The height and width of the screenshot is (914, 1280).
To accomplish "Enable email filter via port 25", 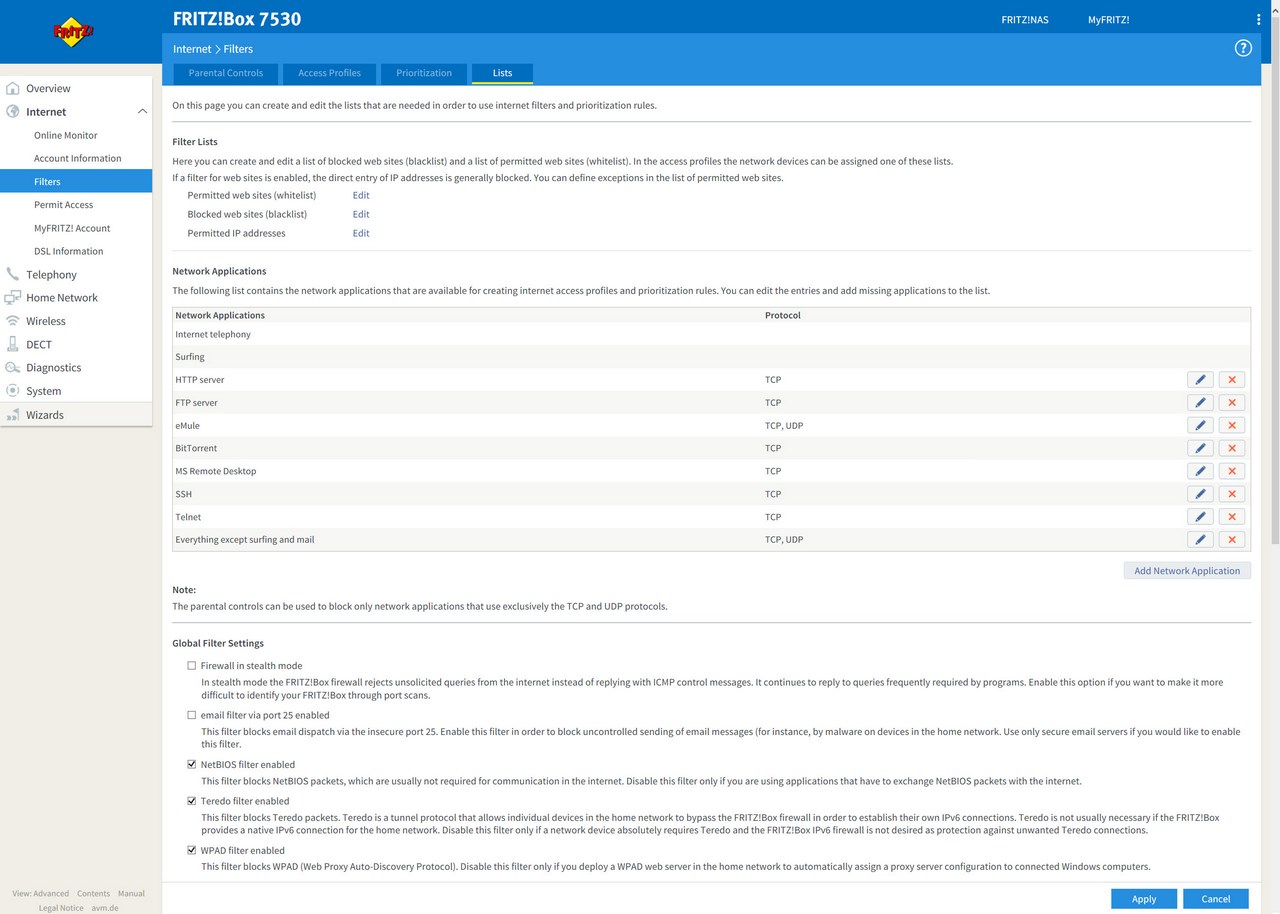I will tap(192, 715).
